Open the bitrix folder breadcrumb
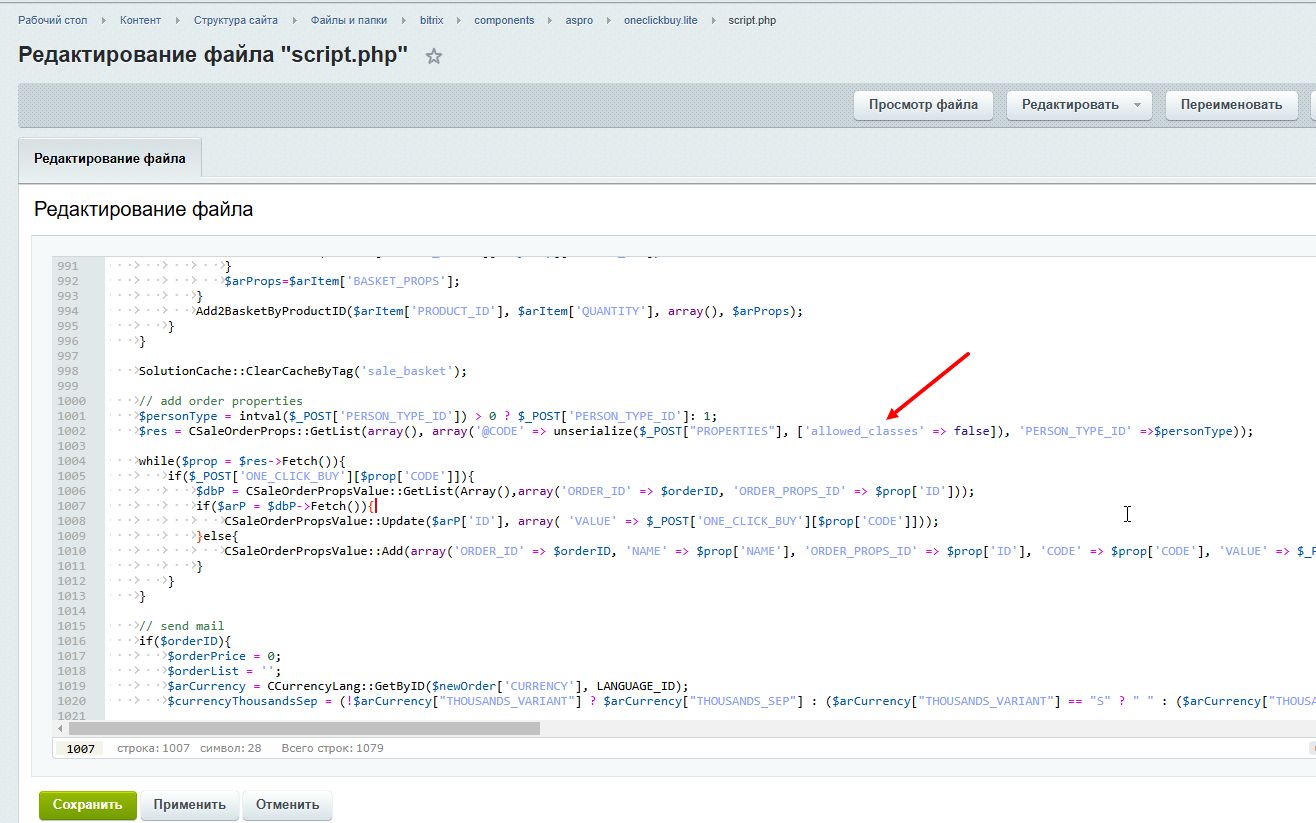 point(431,20)
